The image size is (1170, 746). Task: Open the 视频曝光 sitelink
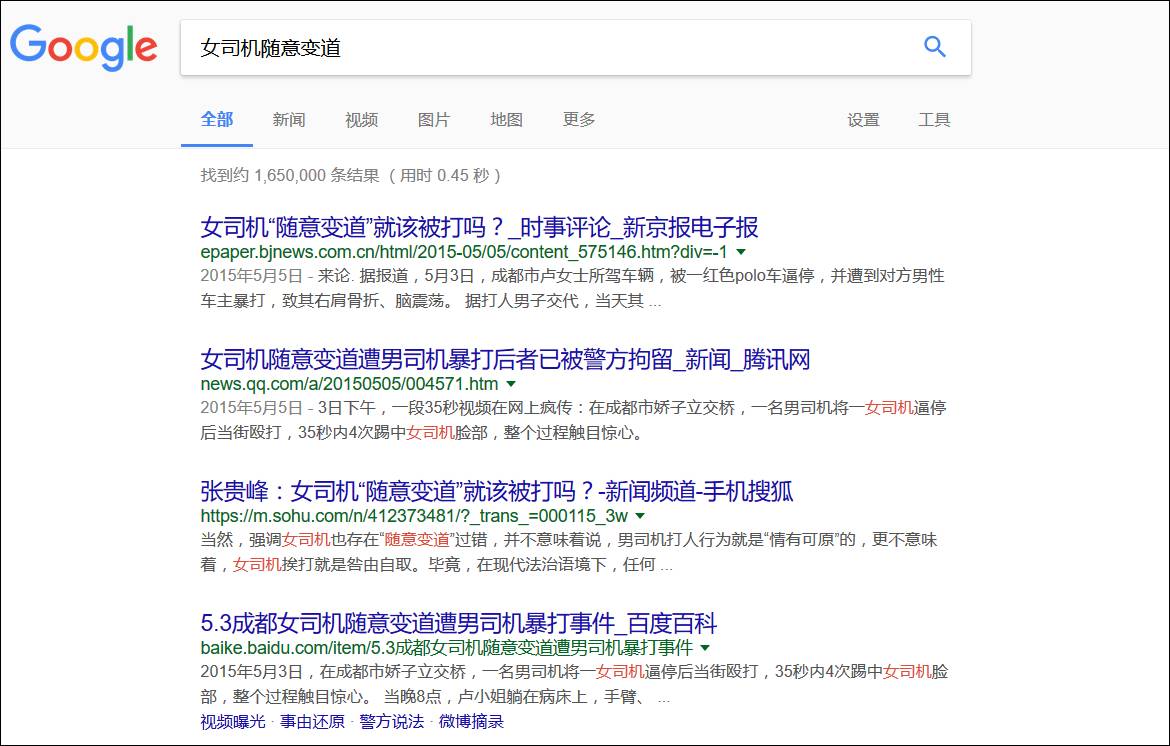click(233, 721)
